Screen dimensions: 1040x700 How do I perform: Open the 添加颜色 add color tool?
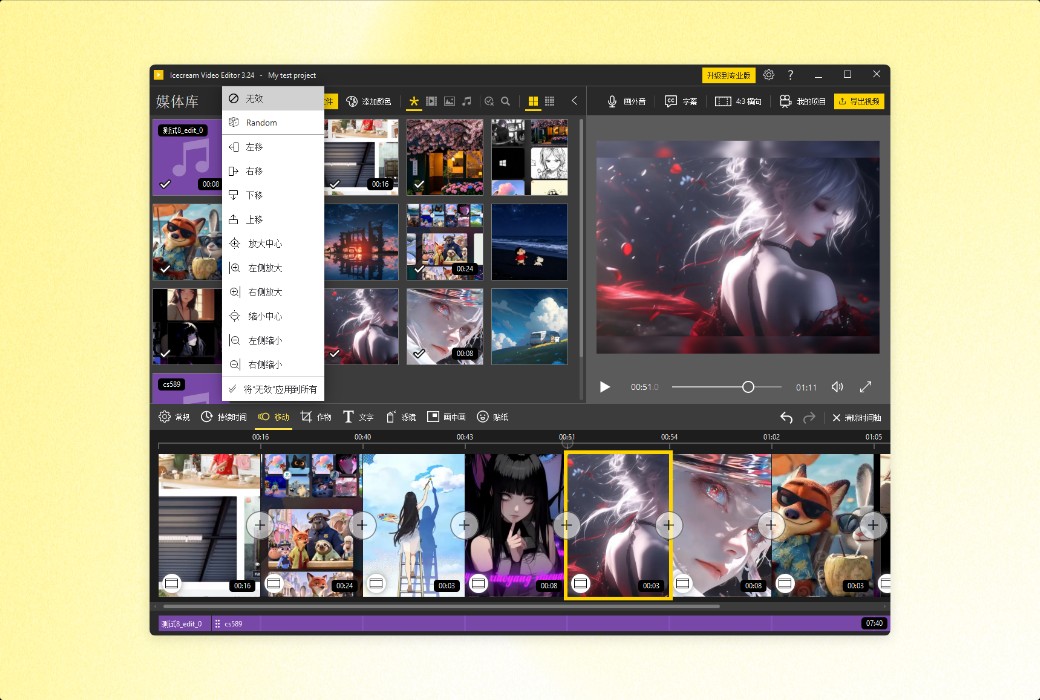click(369, 101)
